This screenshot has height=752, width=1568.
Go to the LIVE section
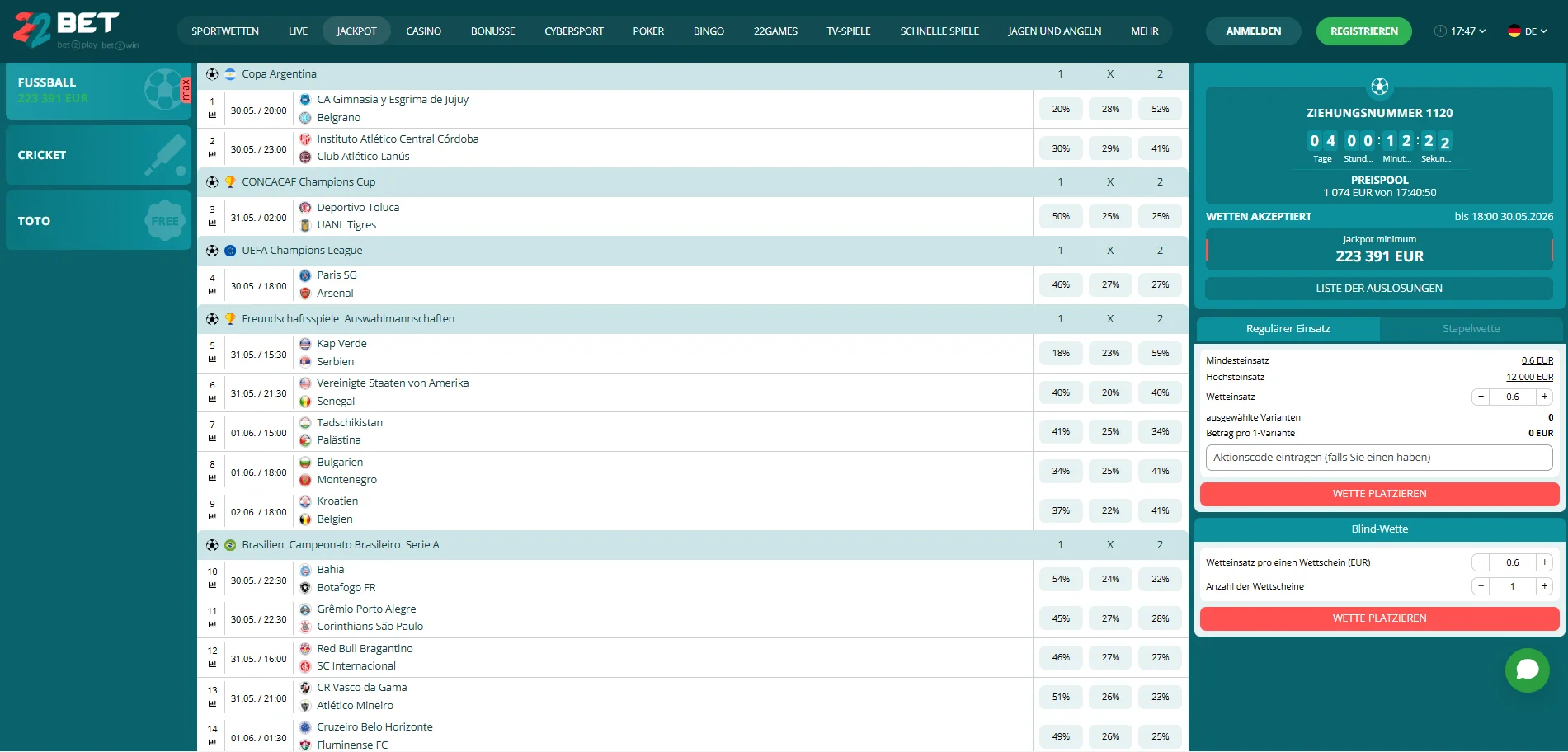coord(298,31)
